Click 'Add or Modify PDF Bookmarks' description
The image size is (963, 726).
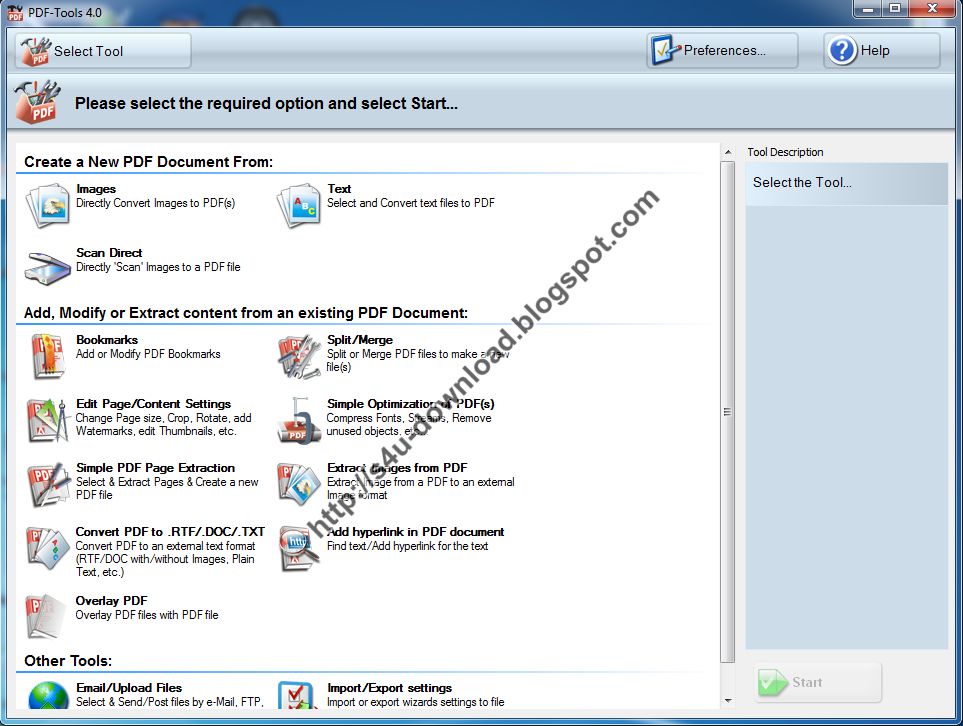click(x=148, y=354)
